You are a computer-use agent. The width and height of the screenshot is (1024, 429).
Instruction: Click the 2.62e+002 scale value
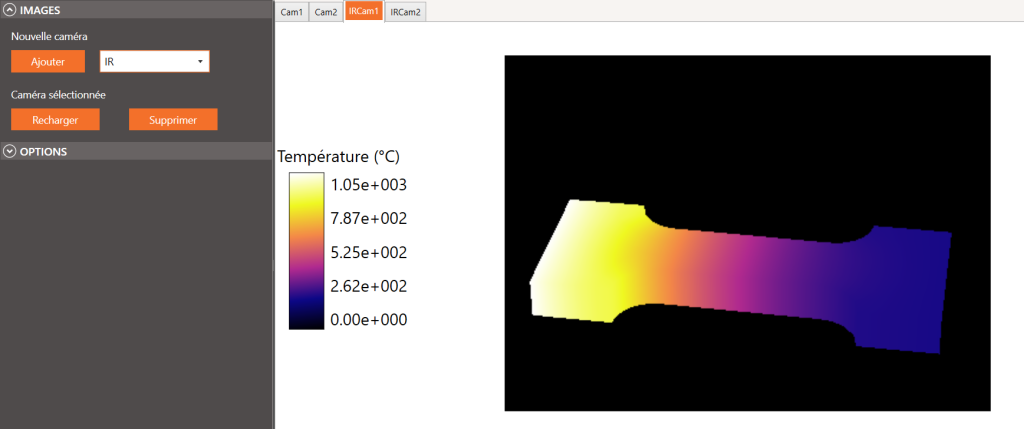pos(369,286)
